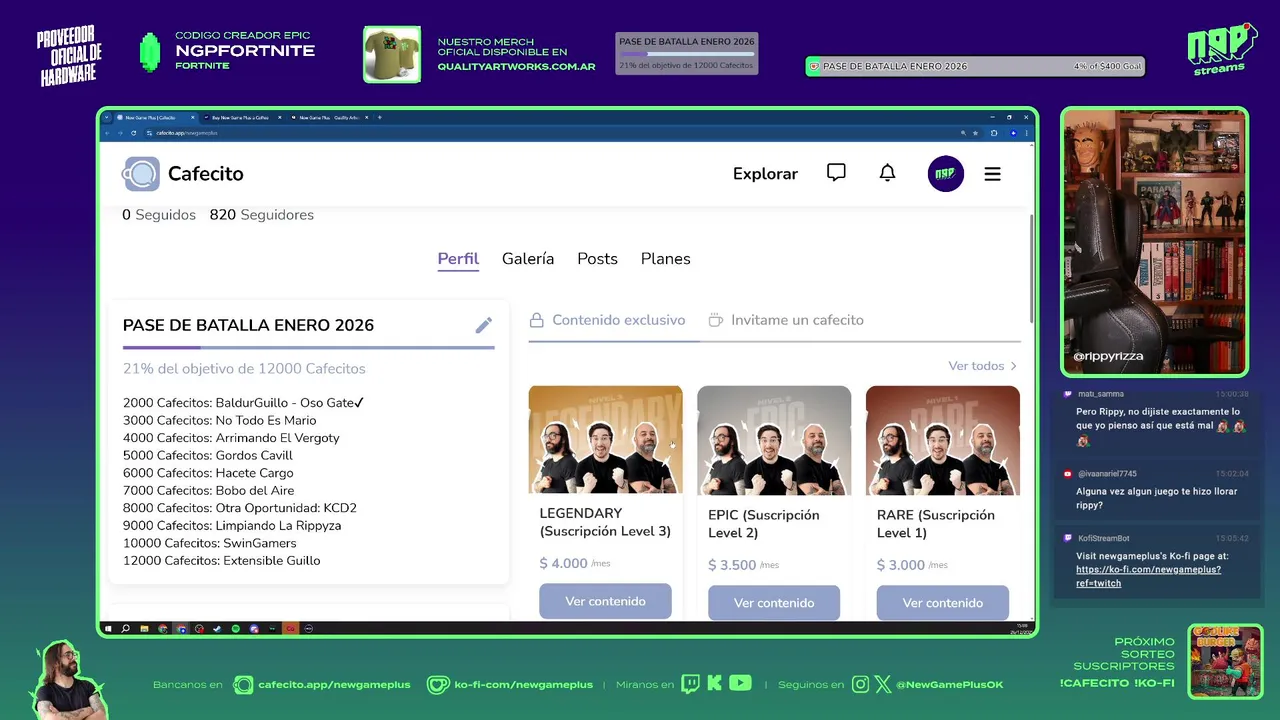Click the text "3000 Cafecitos: No Todo Es Mario"
Image resolution: width=1280 pixels, height=720 pixels.
click(219, 420)
